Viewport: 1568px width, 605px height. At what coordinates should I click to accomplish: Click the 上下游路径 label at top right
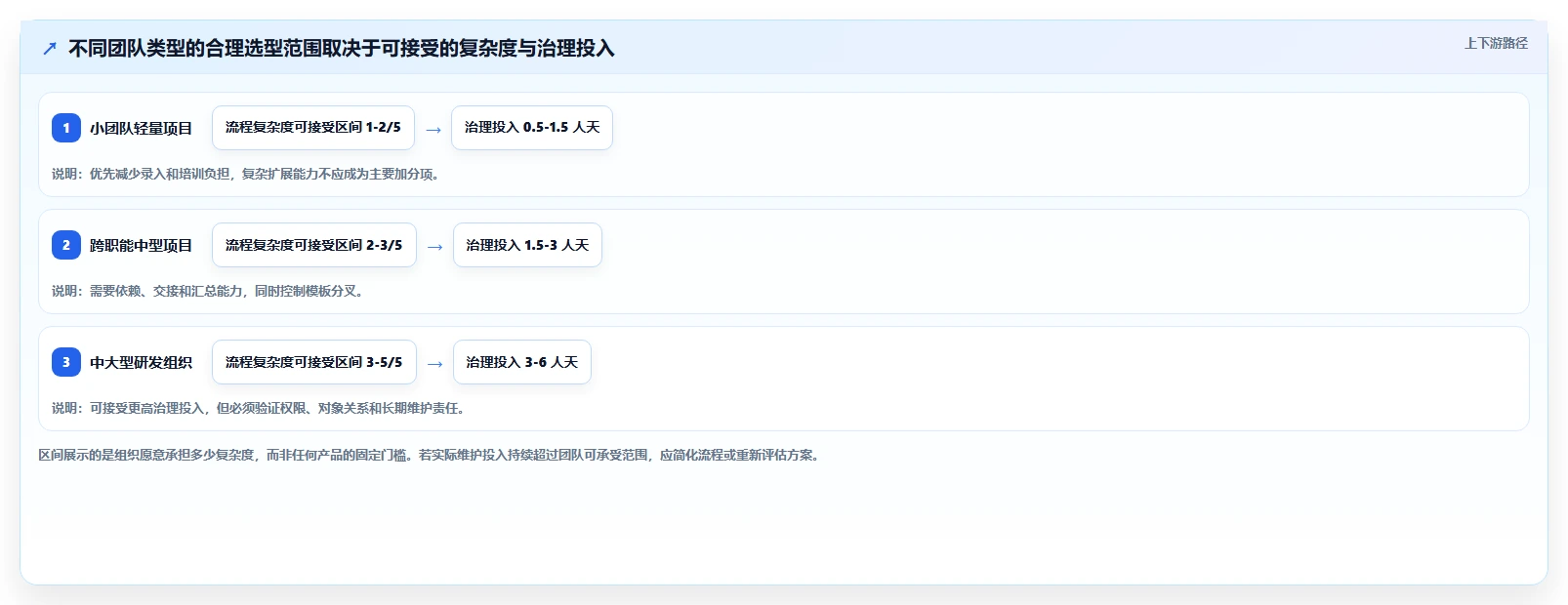click(x=1496, y=43)
